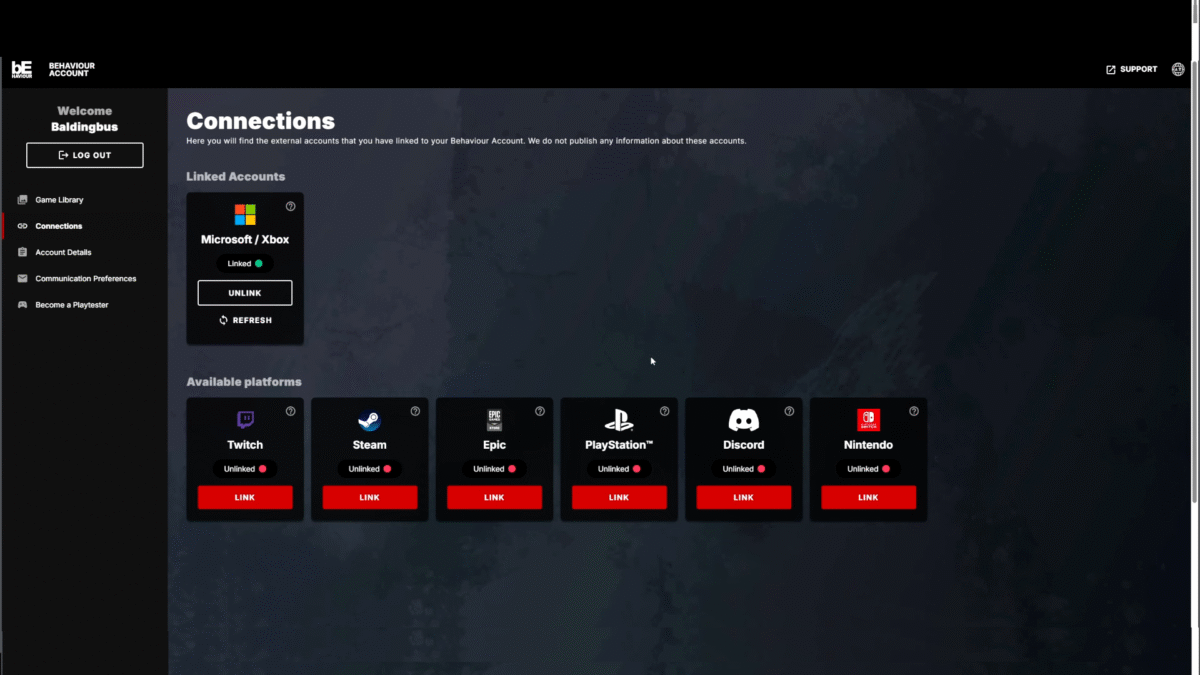Click the Game Library icon

click(x=23, y=200)
